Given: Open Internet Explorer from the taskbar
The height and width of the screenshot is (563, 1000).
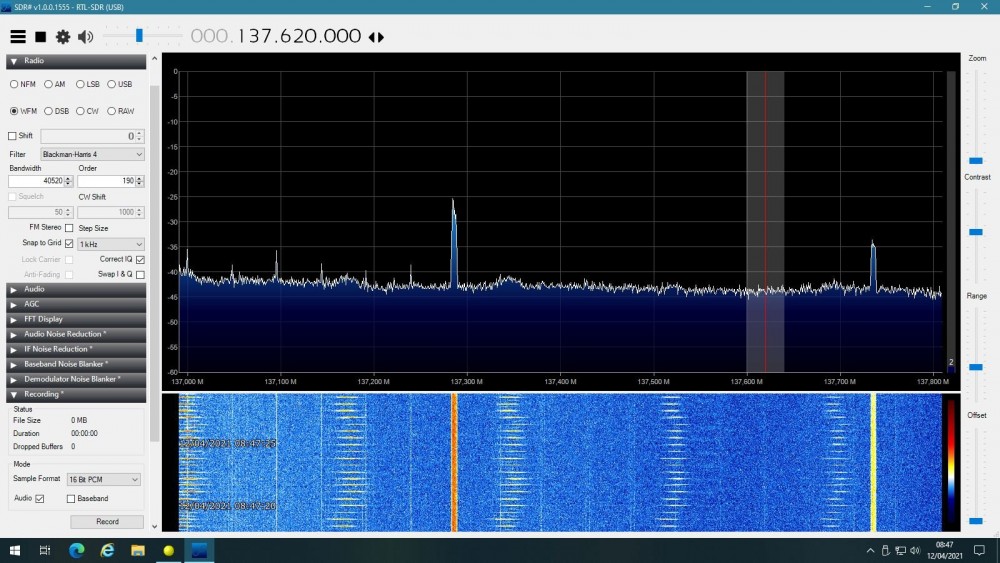Looking at the screenshot, I should pyautogui.click(x=107, y=550).
